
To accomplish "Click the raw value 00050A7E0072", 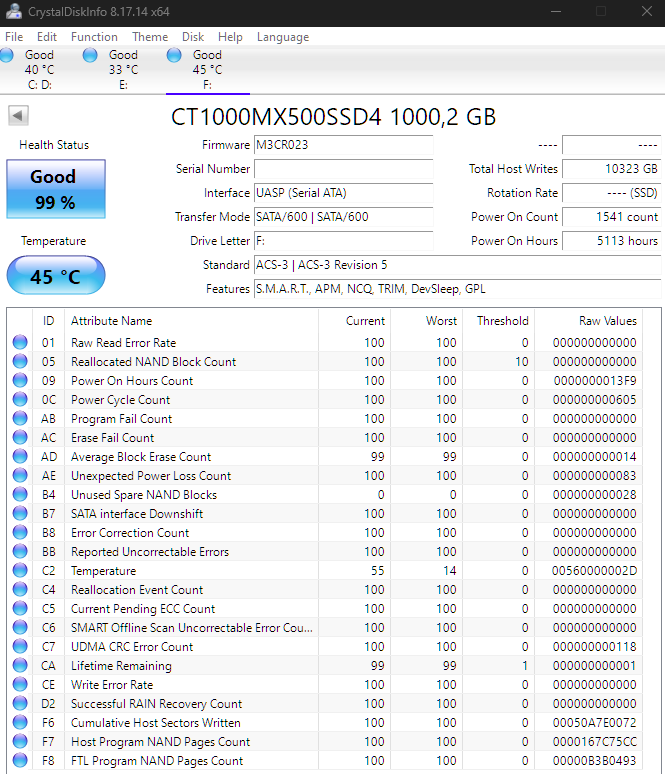I will coord(594,723).
